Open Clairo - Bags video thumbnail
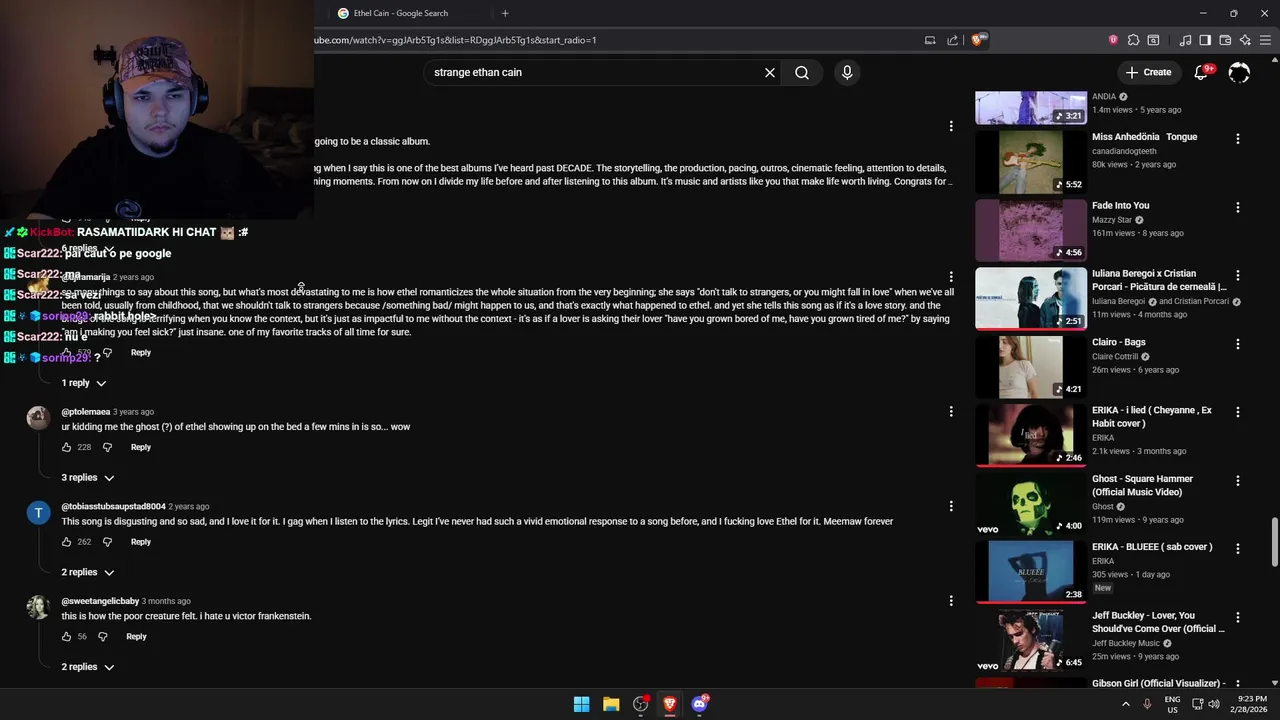 [x=1031, y=367]
